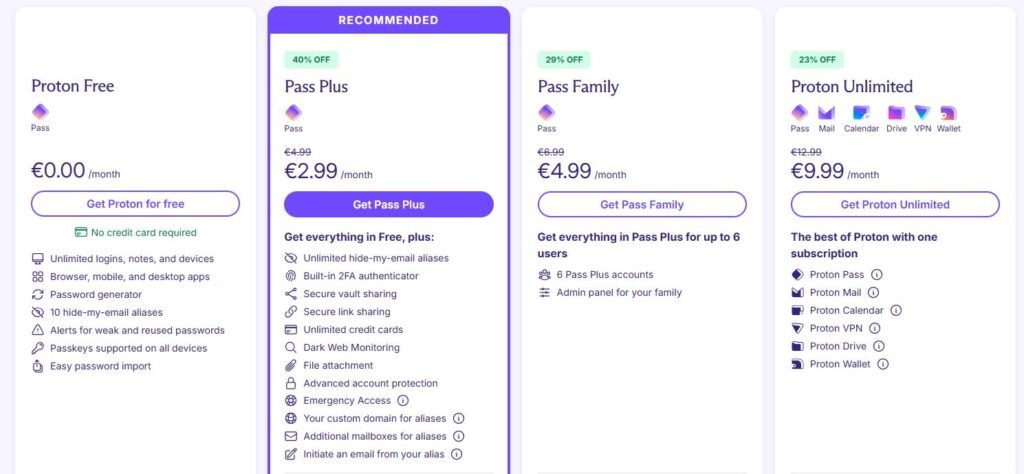Image resolution: width=1024 pixels, height=474 pixels.
Task: Open the info icon beside Proton Mail
Action: pyautogui.click(x=873, y=292)
